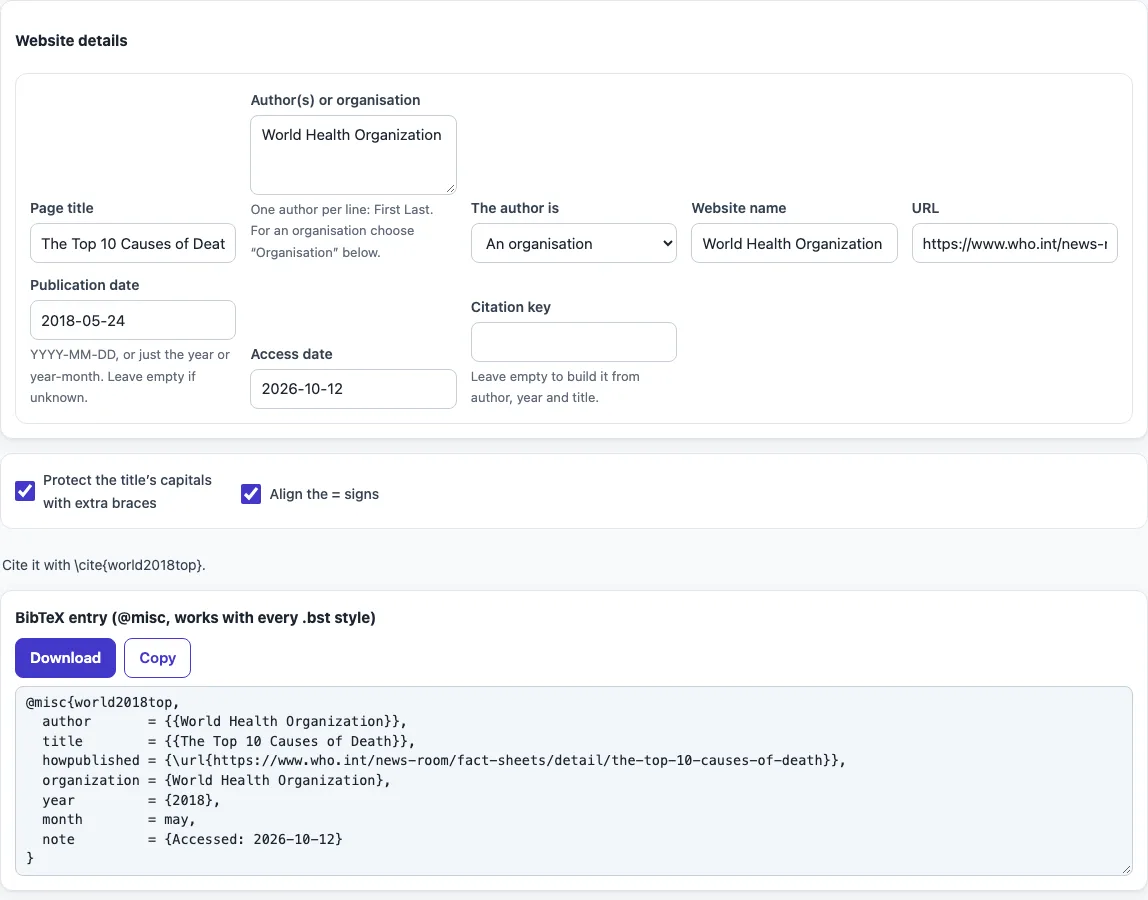Click the 'The author is' label
This screenshot has height=900, width=1148.
point(515,209)
